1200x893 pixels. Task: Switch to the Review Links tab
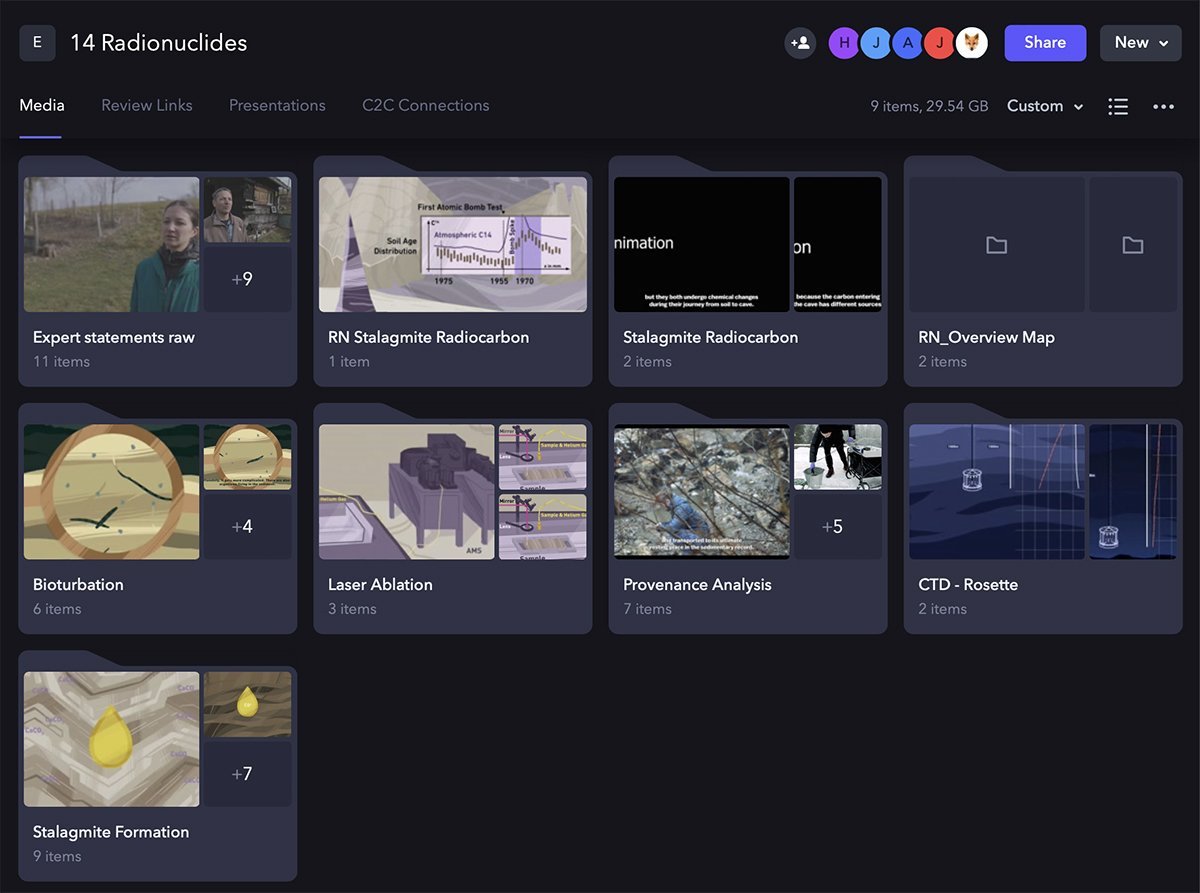147,105
